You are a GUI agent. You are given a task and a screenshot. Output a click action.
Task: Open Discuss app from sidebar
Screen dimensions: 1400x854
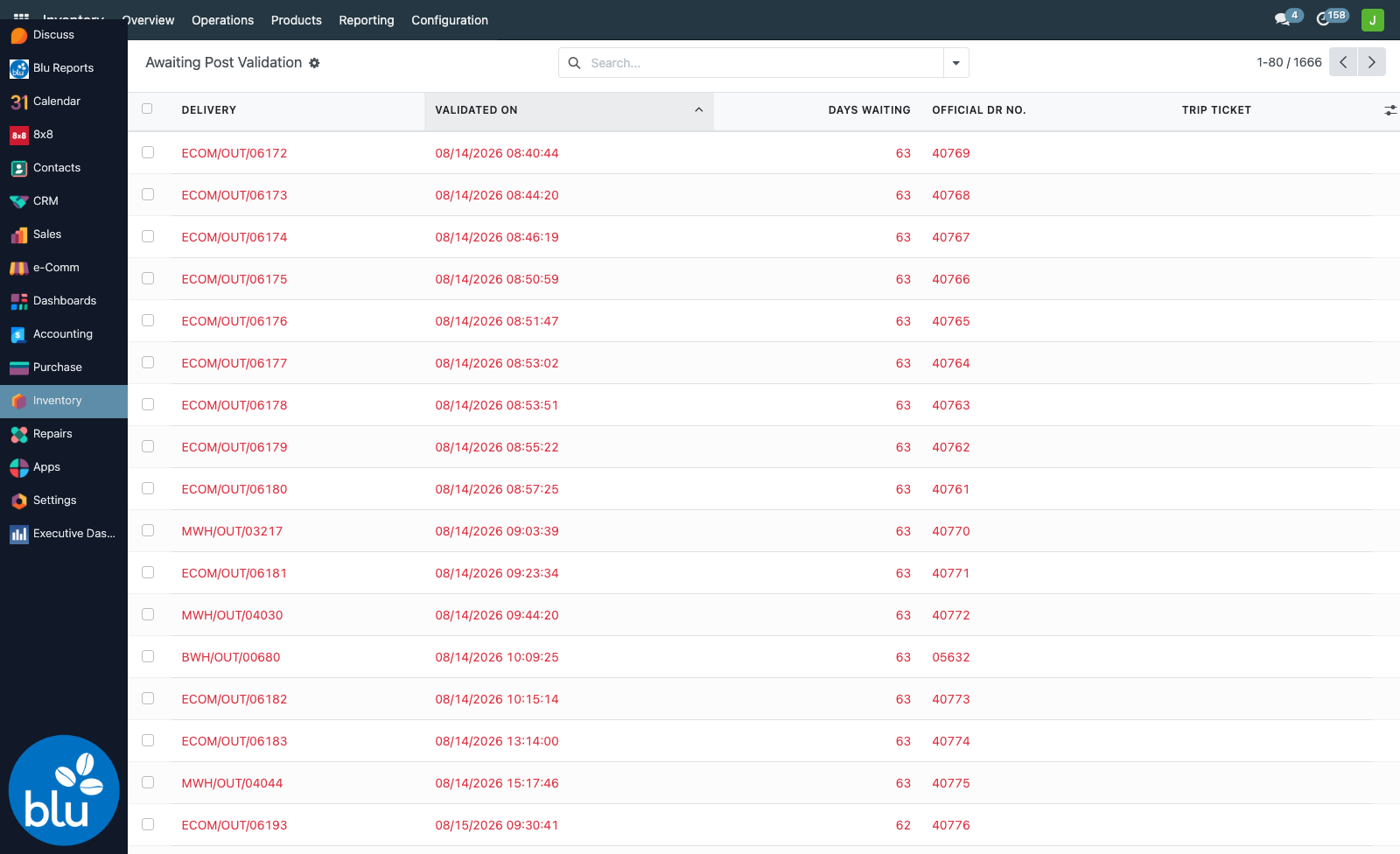click(64, 35)
